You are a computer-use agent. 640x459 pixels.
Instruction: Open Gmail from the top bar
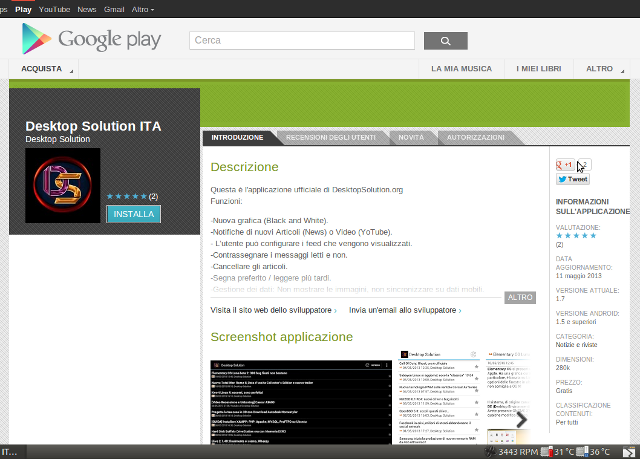(x=114, y=9)
